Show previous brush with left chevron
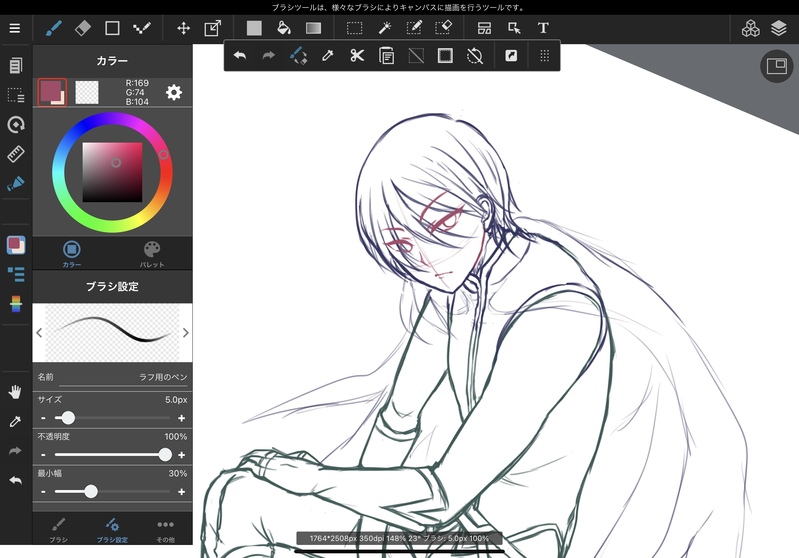799x558 pixels. coord(39,333)
